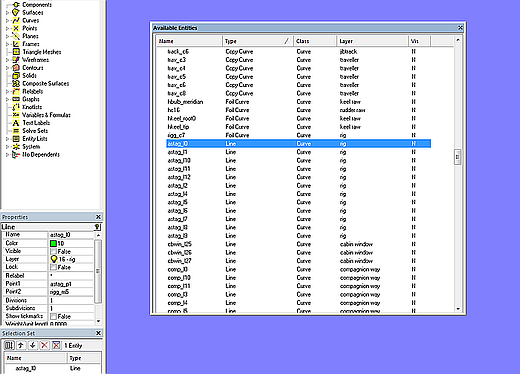Click the Available Entities vertical scrollbar thumb

pyautogui.click(x=458, y=157)
